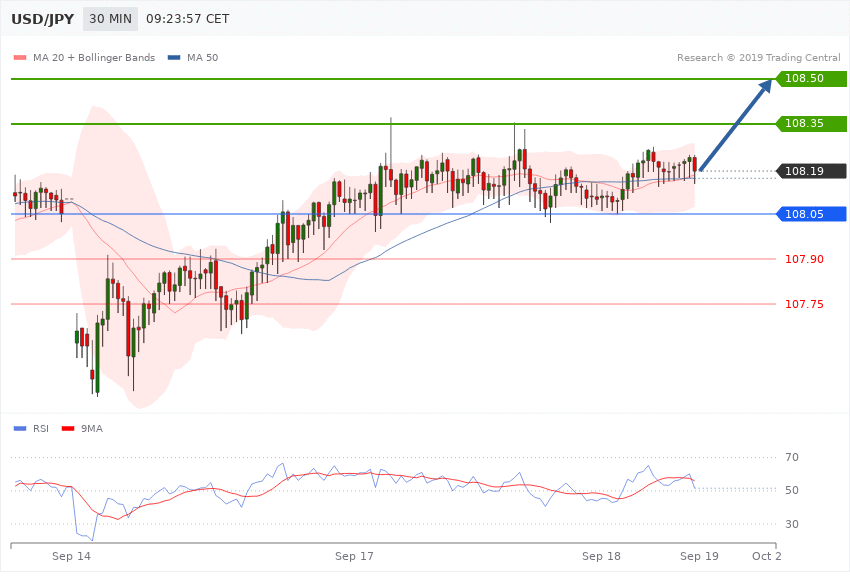Click the 107.75 red support label
Screen dimensions: 850x576
click(804, 304)
